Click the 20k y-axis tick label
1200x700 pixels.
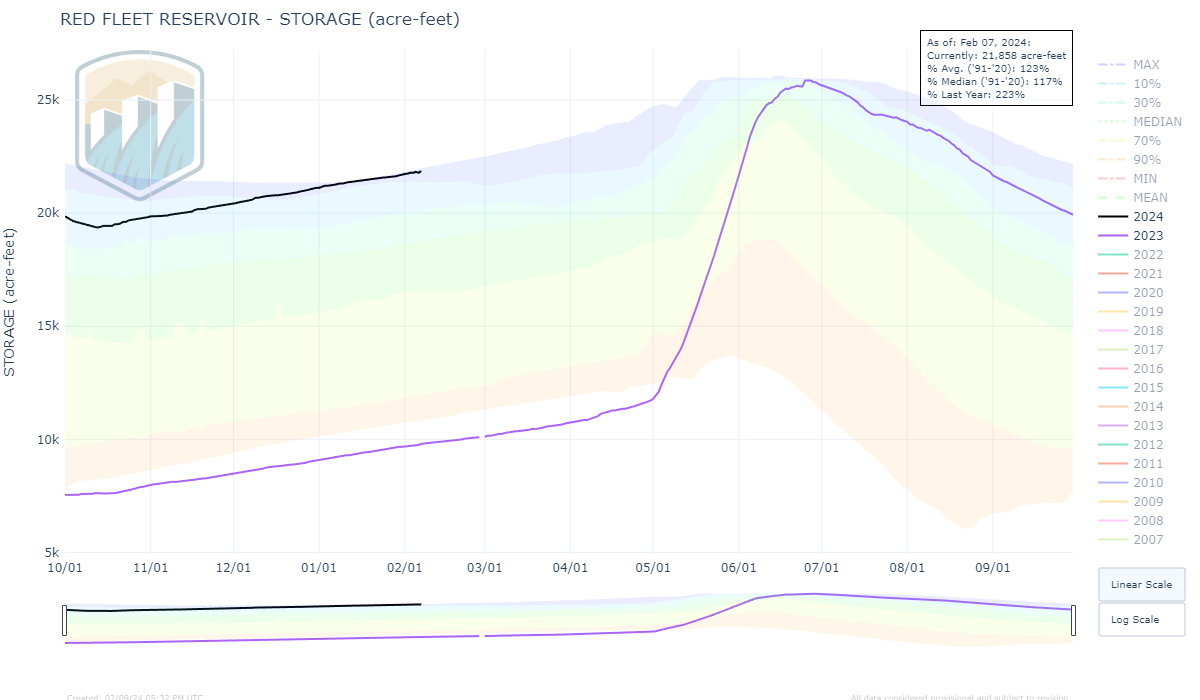point(49,213)
